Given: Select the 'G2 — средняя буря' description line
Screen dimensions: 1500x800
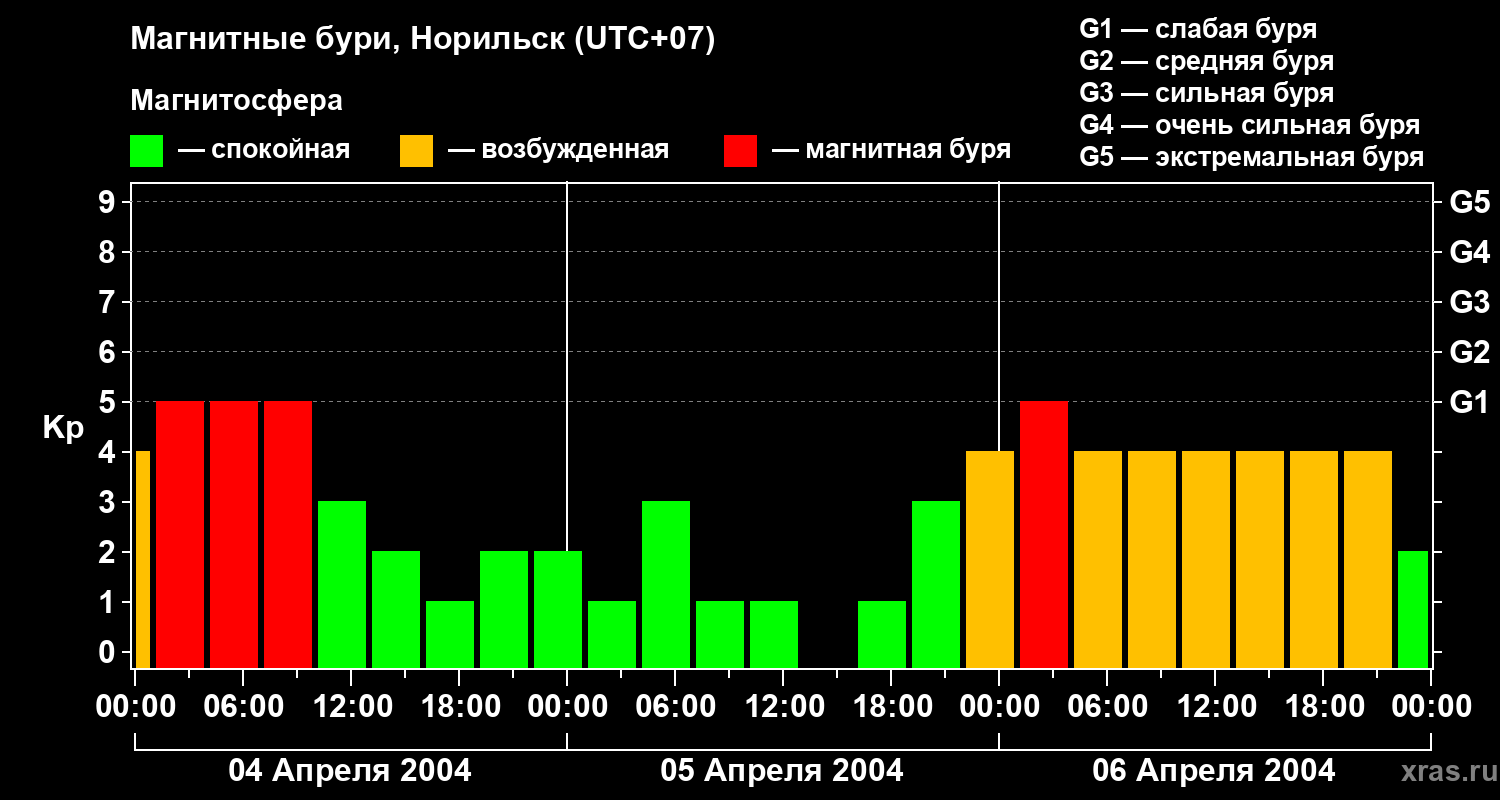Looking at the screenshot, I should pos(1206,61).
